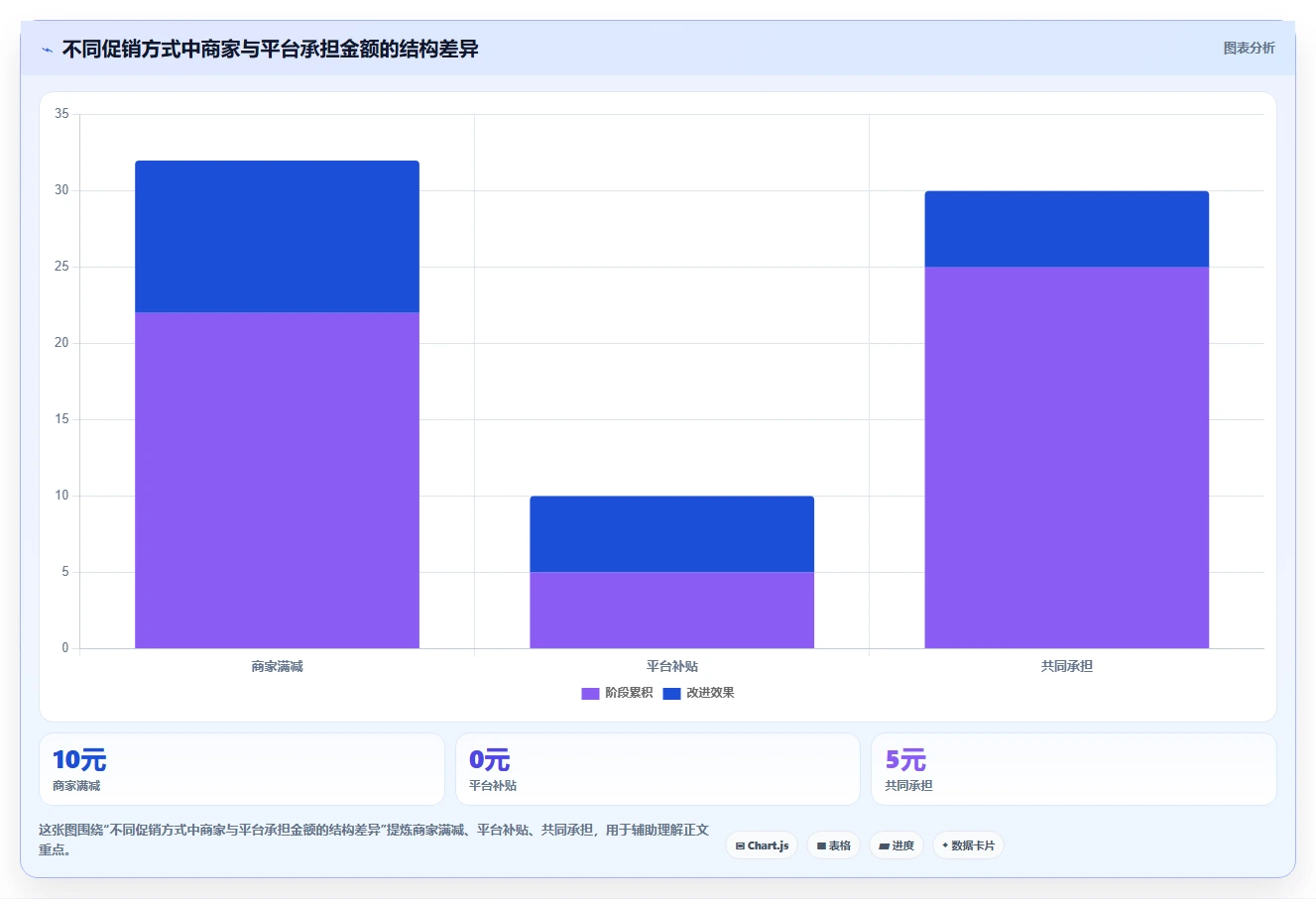This screenshot has height=899, width=1316.
Task: Toggle the 阶段累积 legend purple swatch
Action: 590,693
